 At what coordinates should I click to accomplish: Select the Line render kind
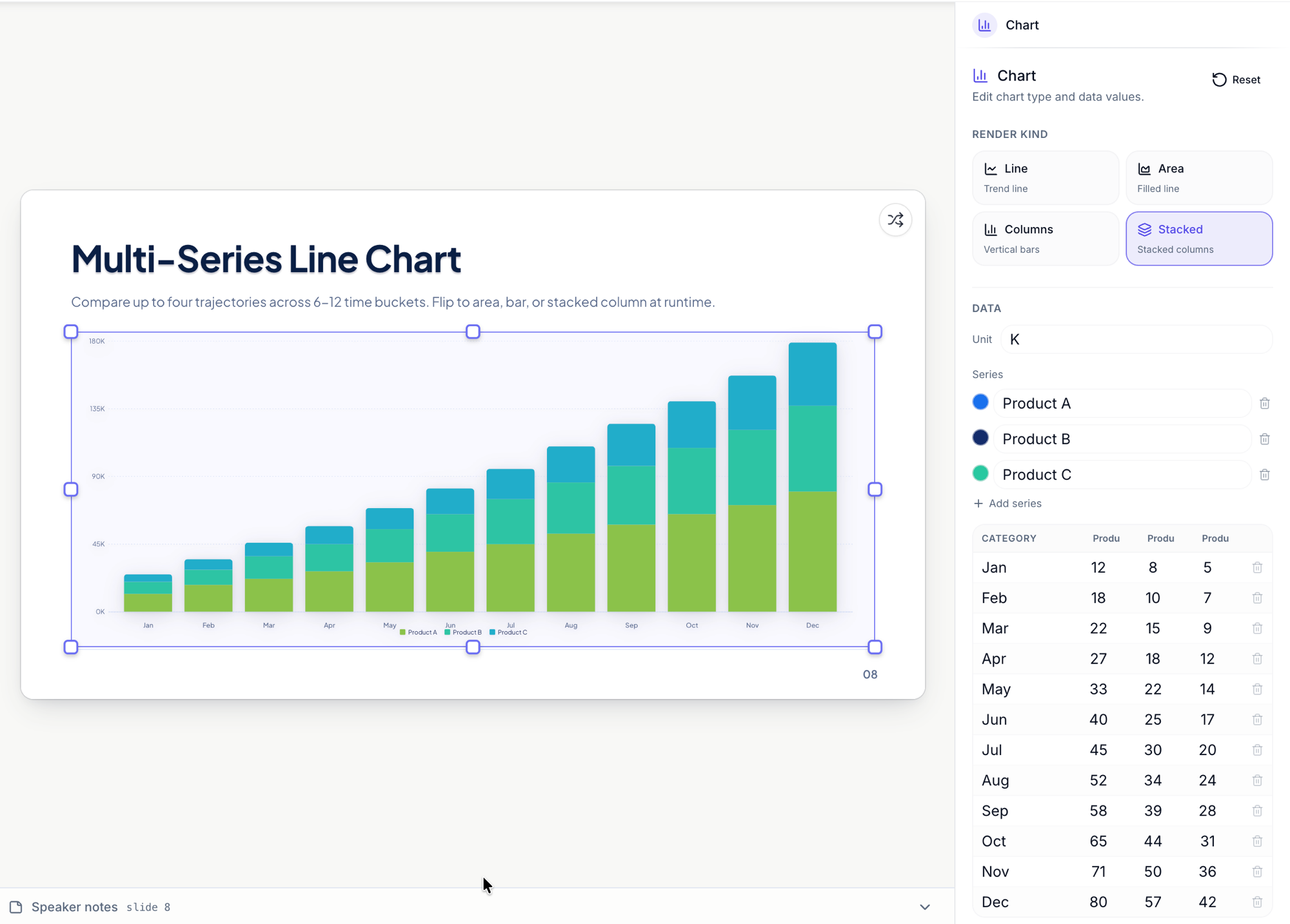(1045, 177)
